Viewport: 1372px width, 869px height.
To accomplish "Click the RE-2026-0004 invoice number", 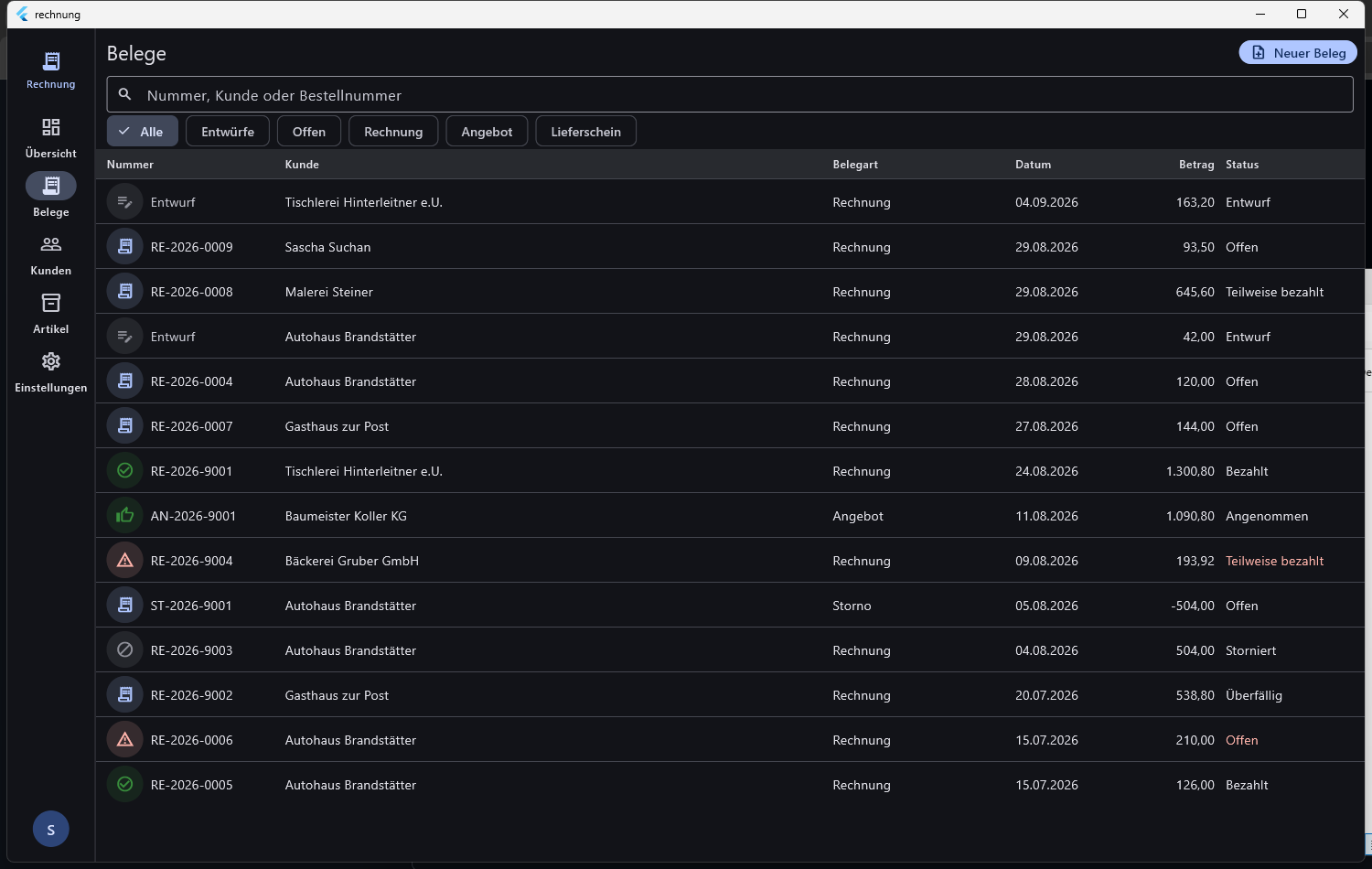I will [192, 381].
